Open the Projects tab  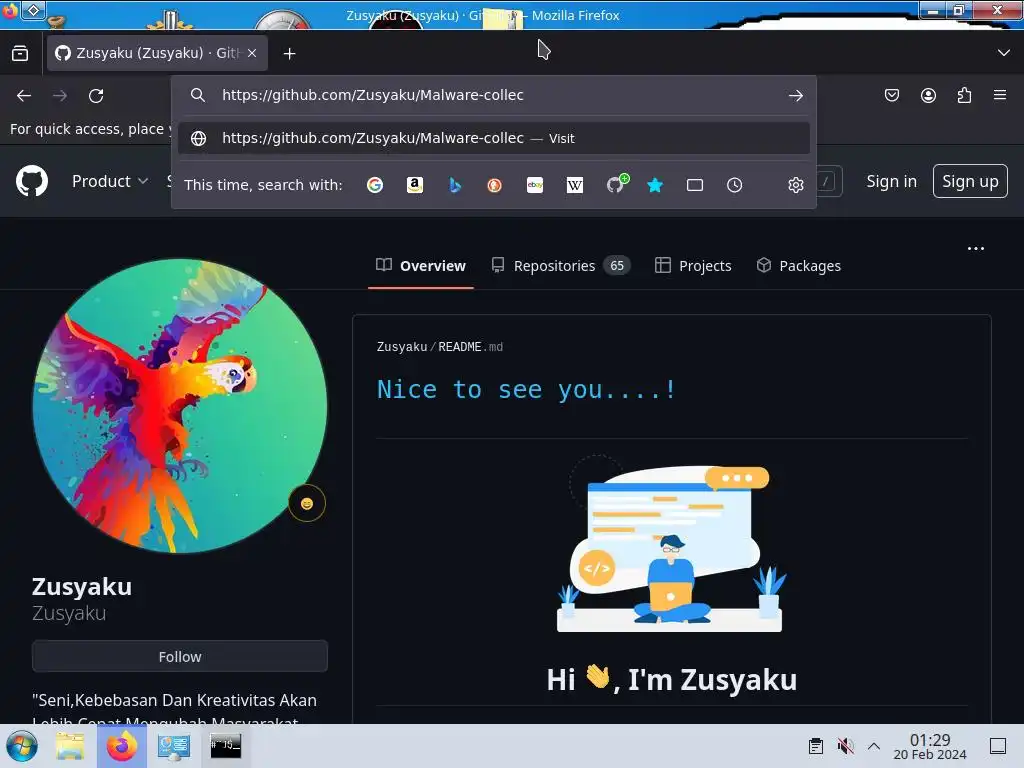coord(693,266)
